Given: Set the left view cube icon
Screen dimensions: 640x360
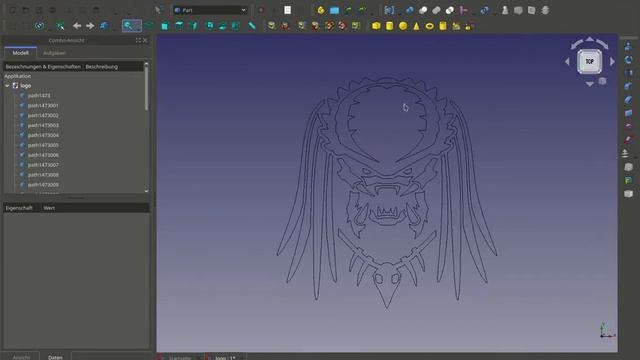Looking at the screenshot, I should pyautogui.click(x=236, y=26).
